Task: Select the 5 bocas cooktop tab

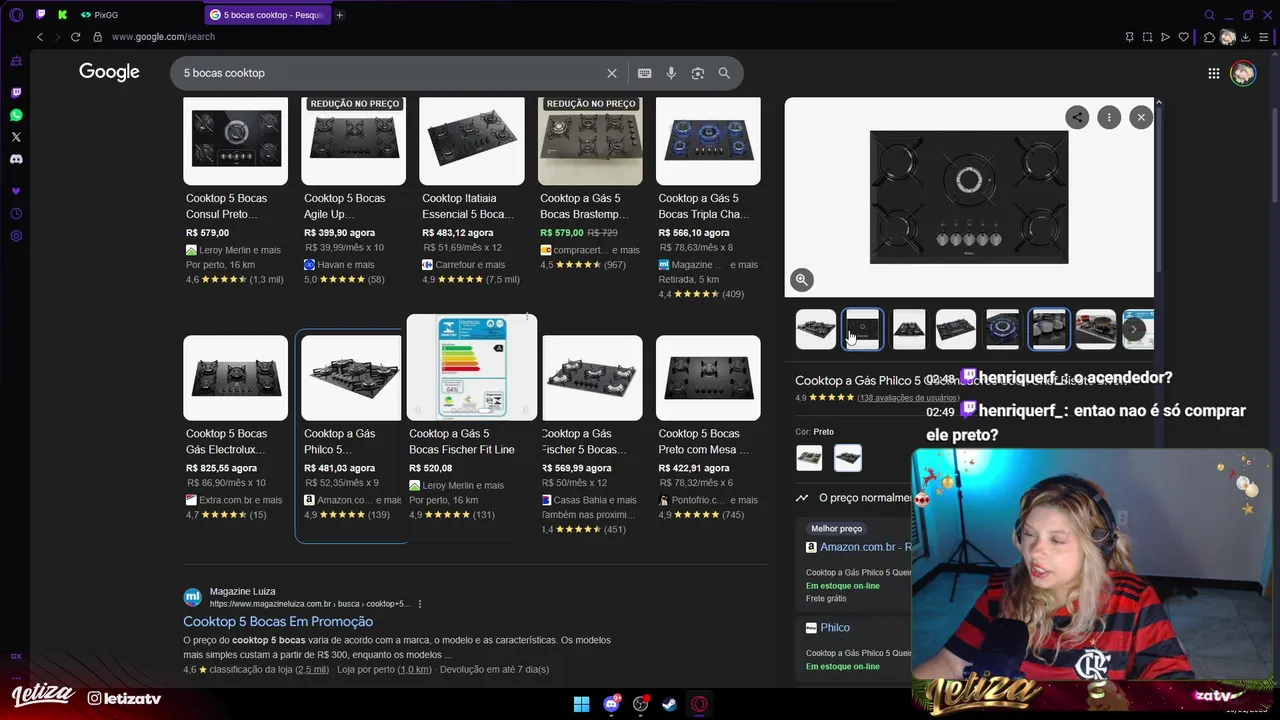Action: [267, 15]
